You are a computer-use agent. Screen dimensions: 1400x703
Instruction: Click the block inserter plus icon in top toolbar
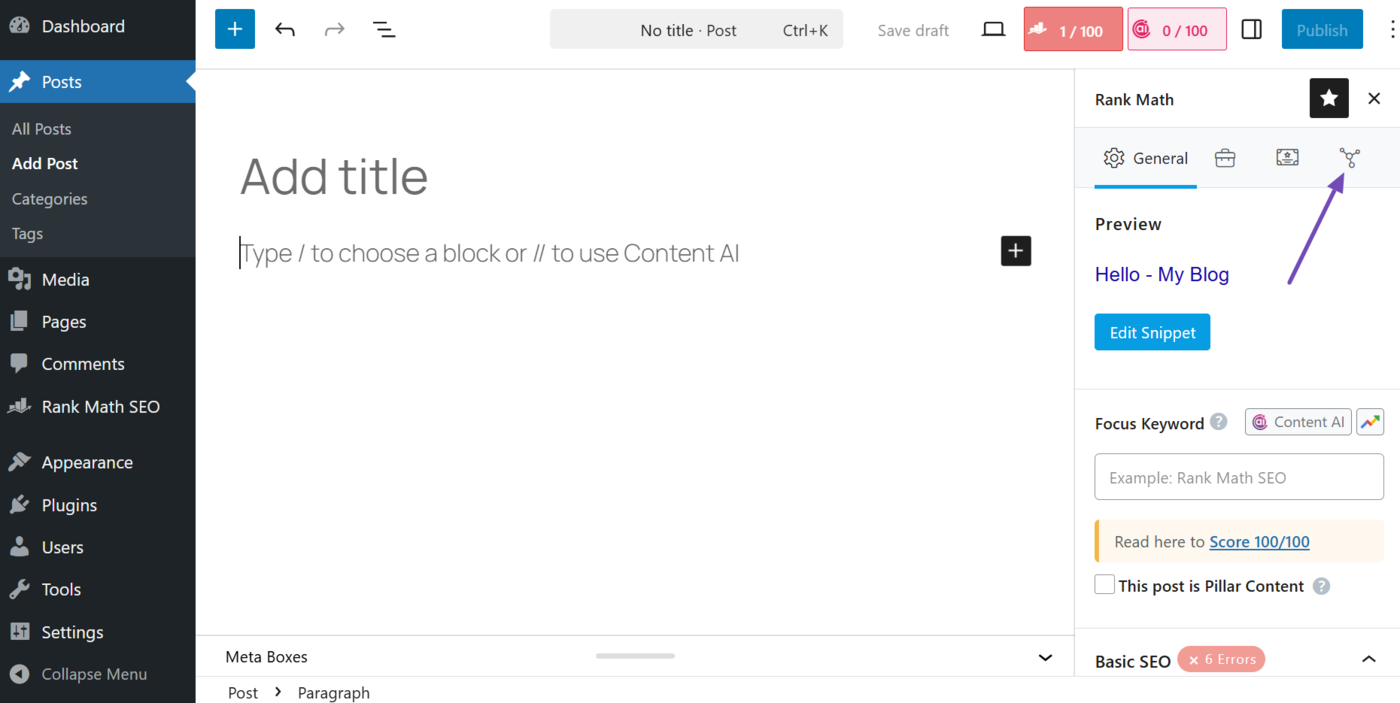pos(235,30)
